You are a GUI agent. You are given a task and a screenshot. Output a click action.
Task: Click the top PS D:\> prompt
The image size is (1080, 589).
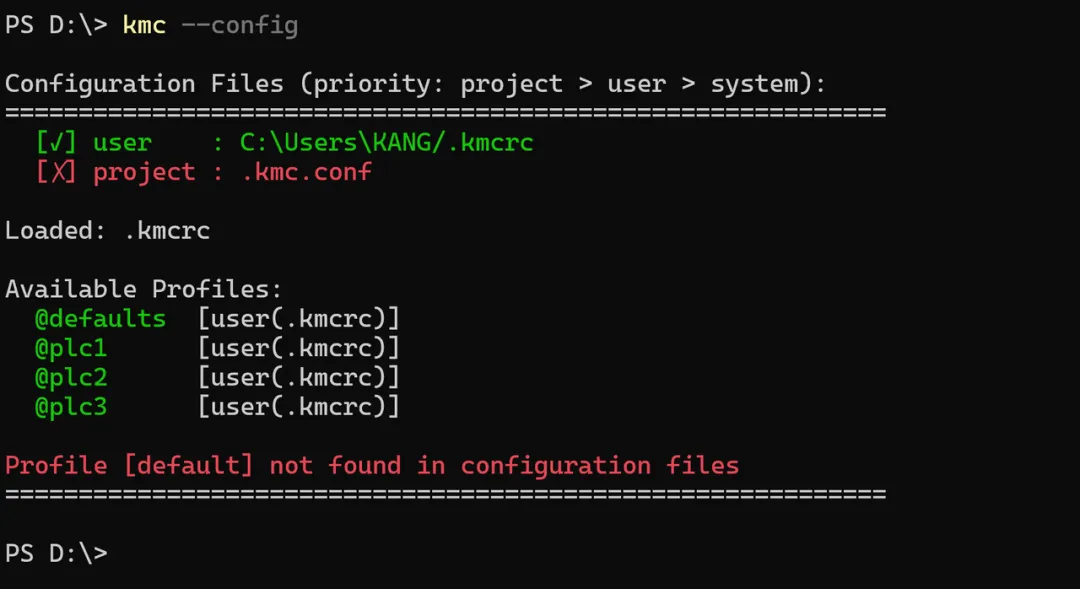56,25
